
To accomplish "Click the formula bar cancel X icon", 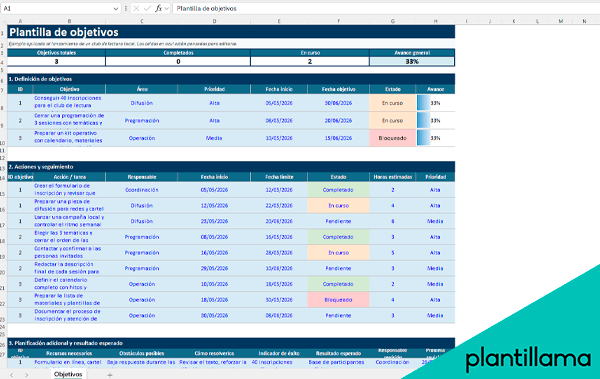I will (x=136, y=8).
